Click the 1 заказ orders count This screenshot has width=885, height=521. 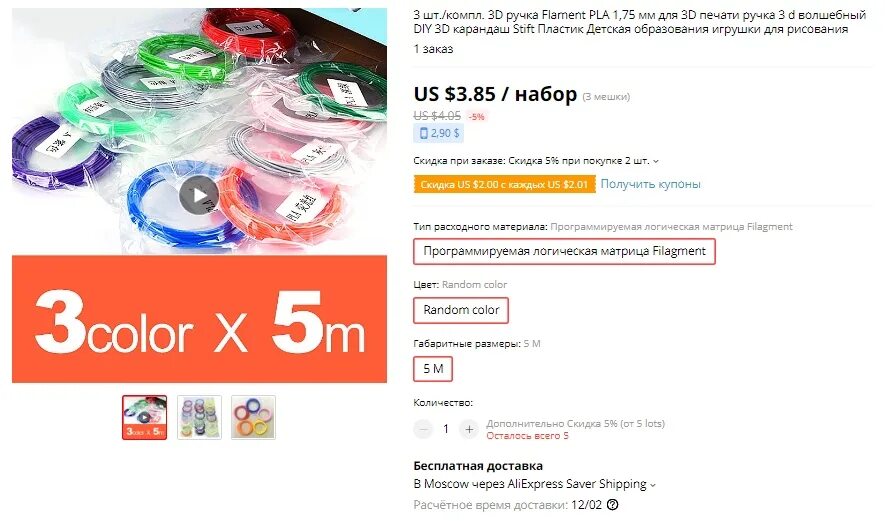(433, 49)
